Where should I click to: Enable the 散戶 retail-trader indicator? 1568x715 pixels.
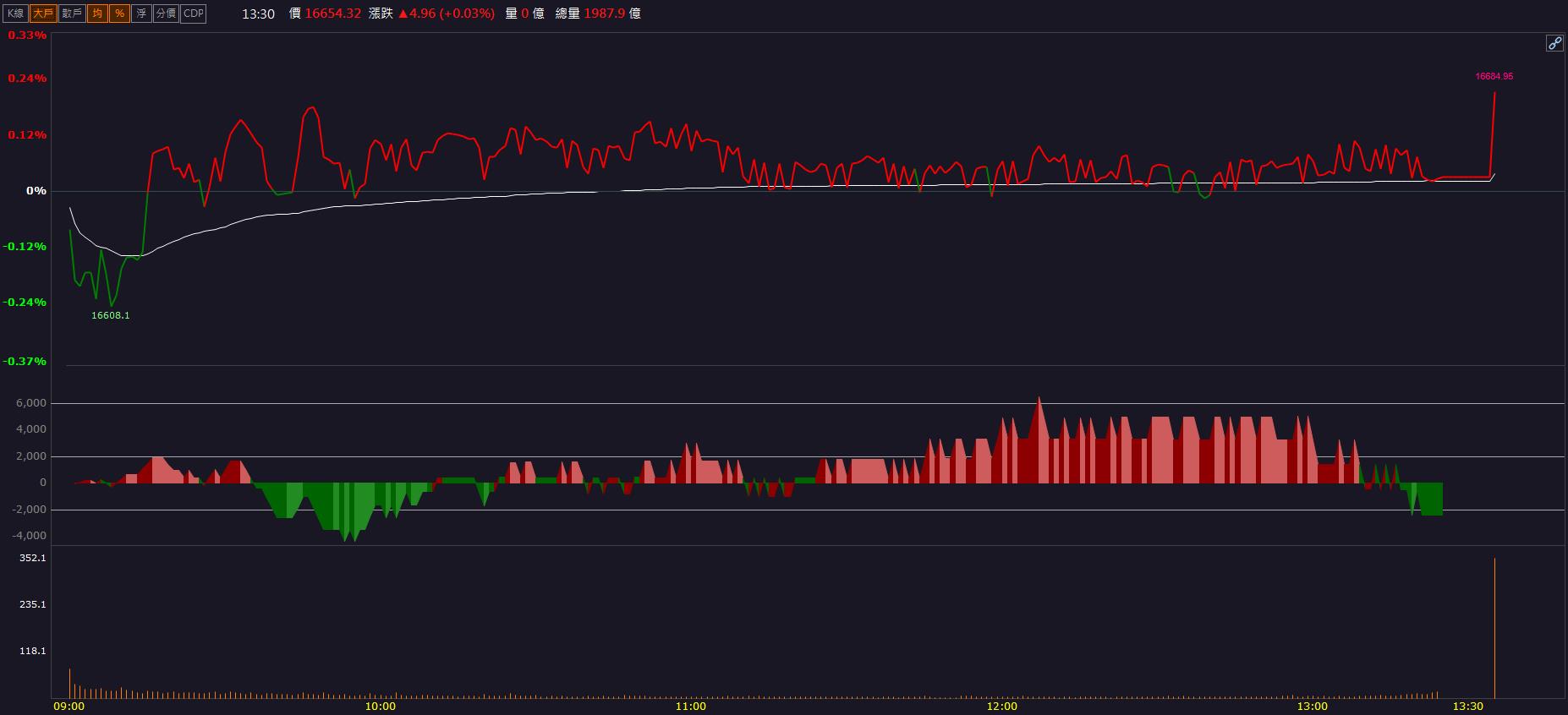pyautogui.click(x=72, y=14)
